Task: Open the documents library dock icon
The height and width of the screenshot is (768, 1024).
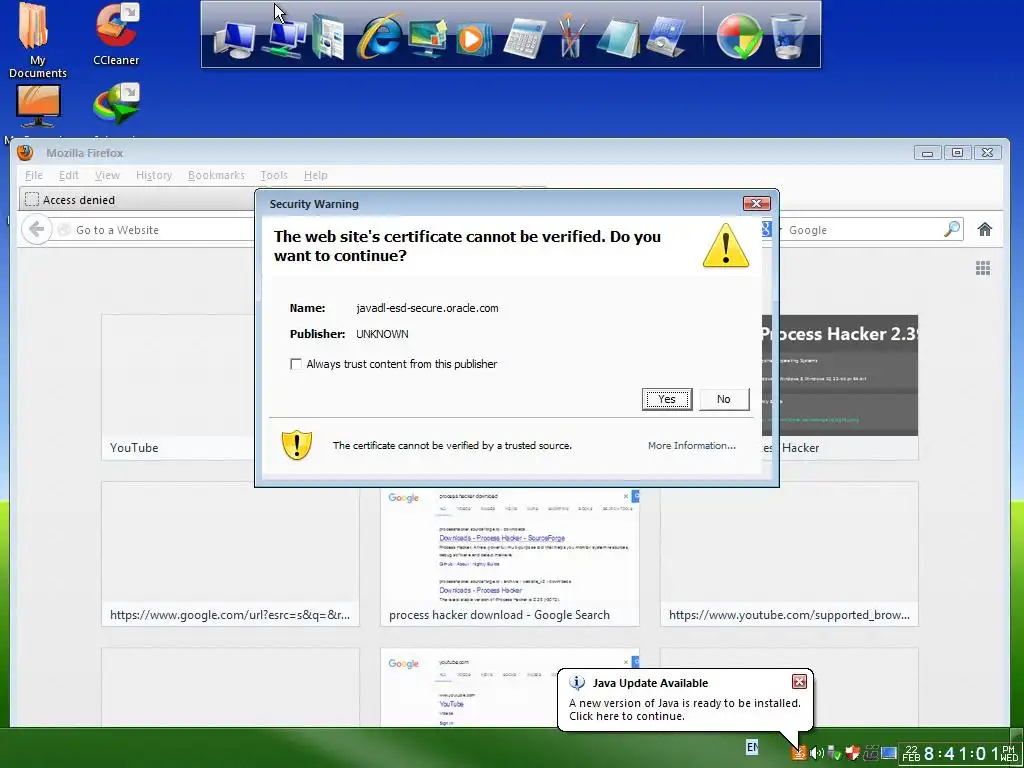Action: (x=328, y=37)
